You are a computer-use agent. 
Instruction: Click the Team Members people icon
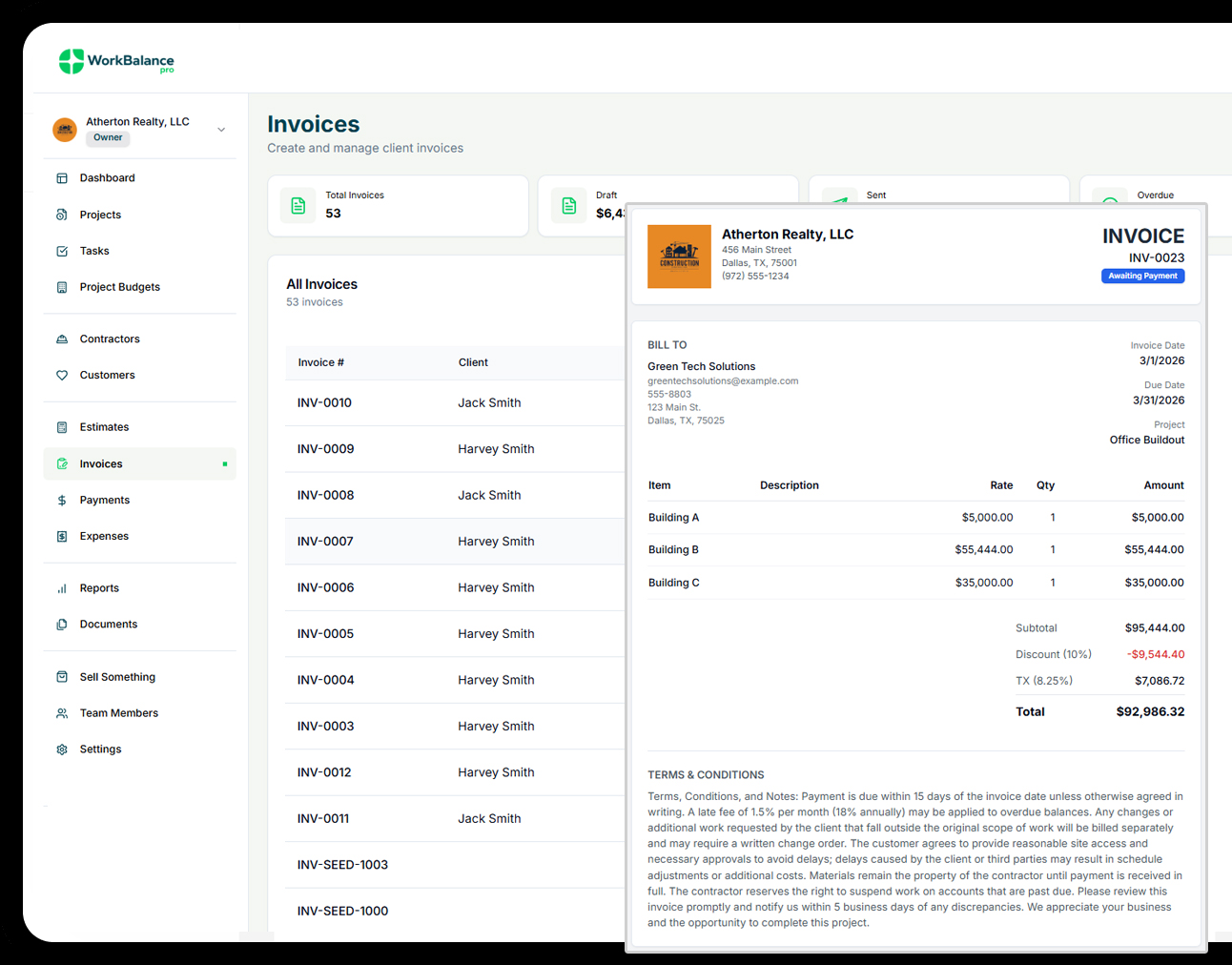click(62, 713)
